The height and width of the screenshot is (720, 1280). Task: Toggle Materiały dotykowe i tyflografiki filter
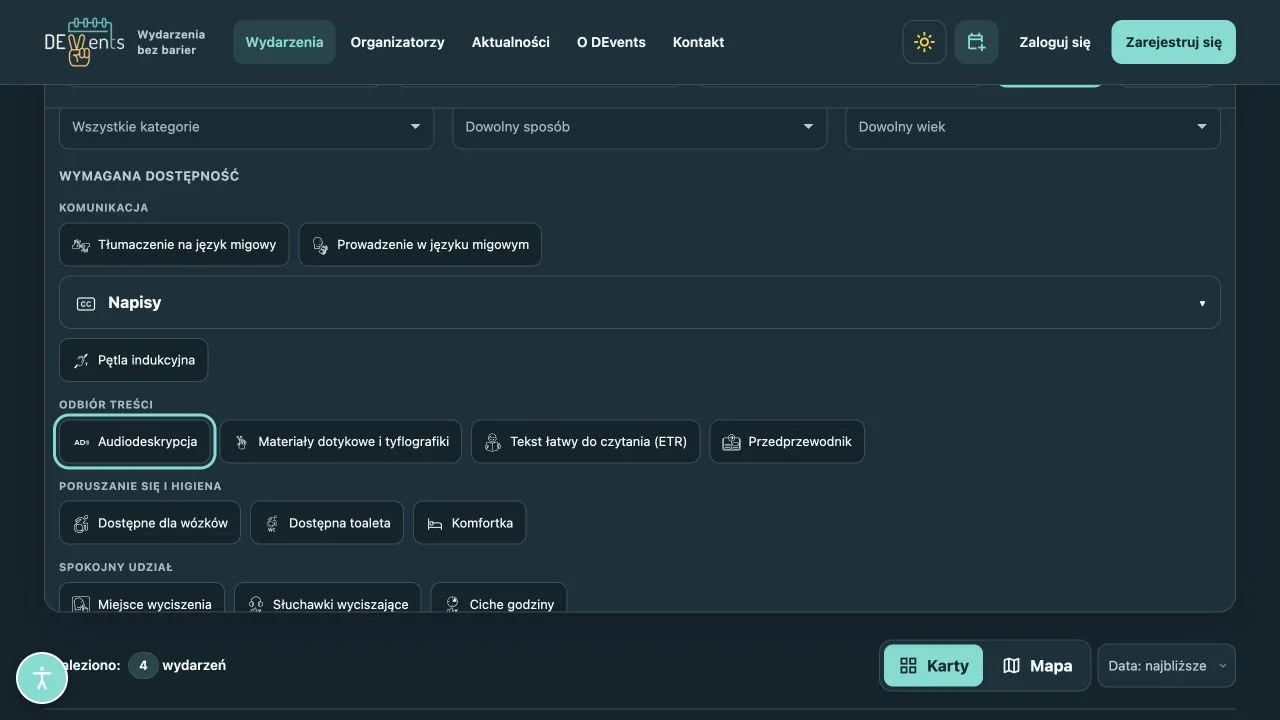[x=341, y=441]
